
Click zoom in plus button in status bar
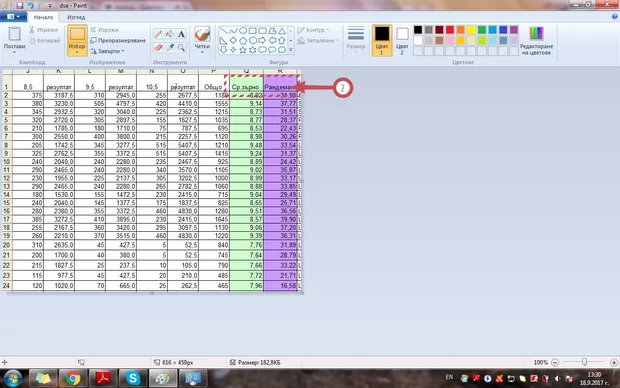614,362
